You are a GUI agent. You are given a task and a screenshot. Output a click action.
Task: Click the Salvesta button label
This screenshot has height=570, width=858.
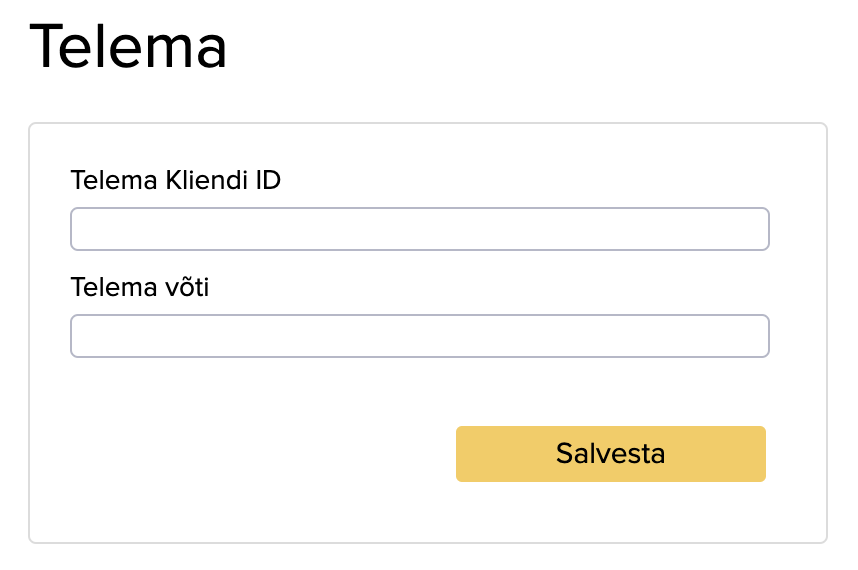tap(610, 454)
